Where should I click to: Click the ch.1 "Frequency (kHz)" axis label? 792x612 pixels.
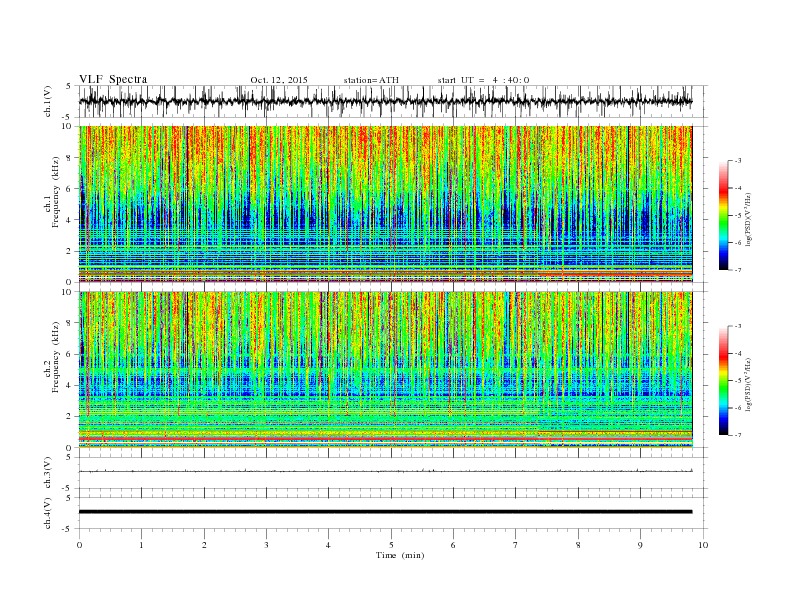(x=56, y=192)
